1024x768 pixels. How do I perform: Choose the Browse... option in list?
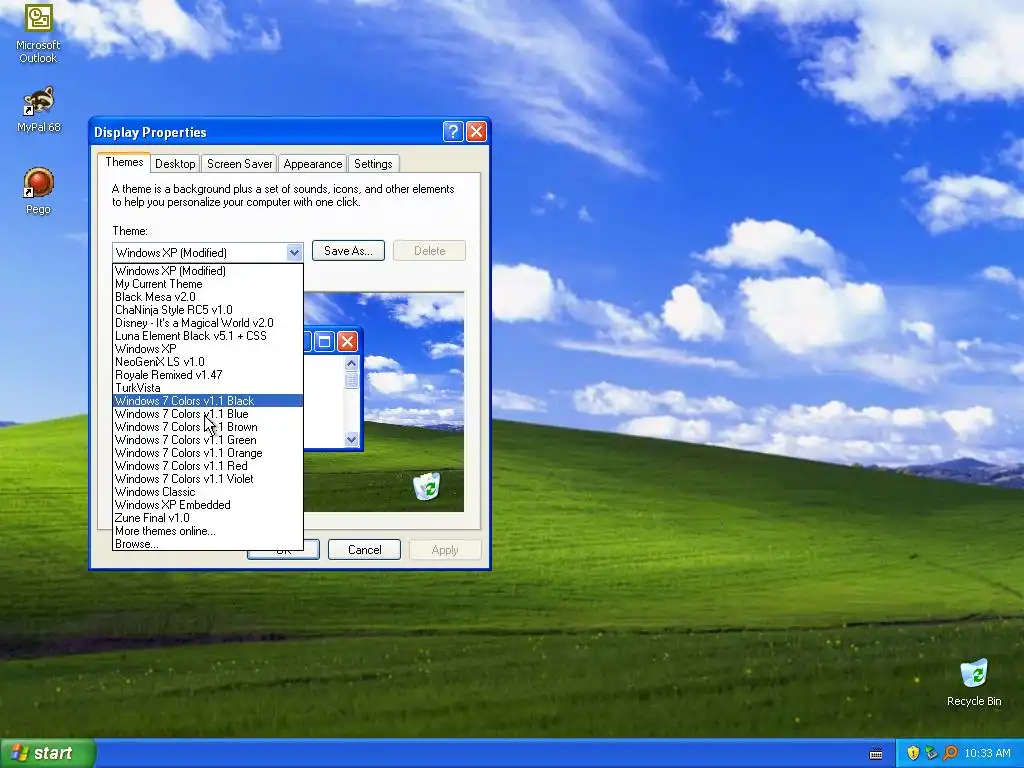[208, 544]
